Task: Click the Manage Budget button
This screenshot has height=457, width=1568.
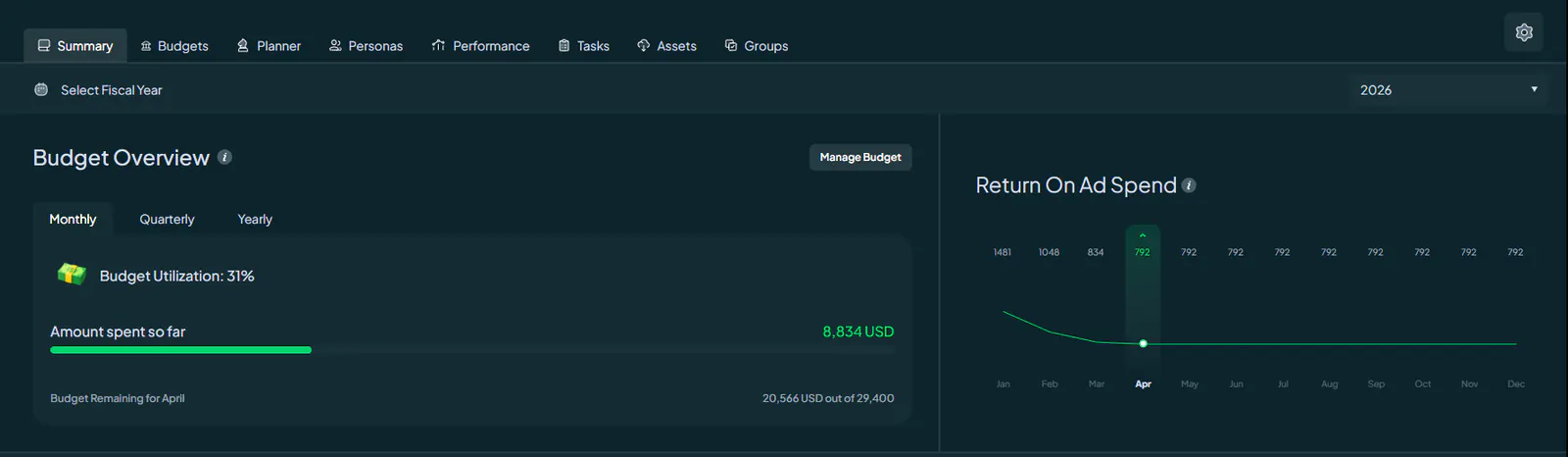Action: click(860, 157)
